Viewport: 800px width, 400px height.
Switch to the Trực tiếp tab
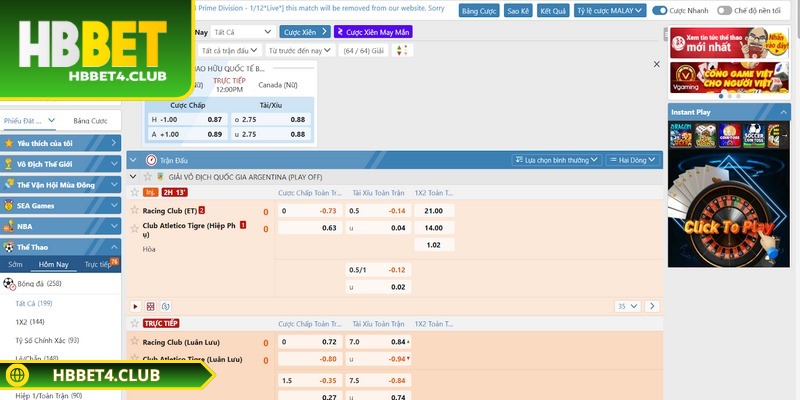98,264
